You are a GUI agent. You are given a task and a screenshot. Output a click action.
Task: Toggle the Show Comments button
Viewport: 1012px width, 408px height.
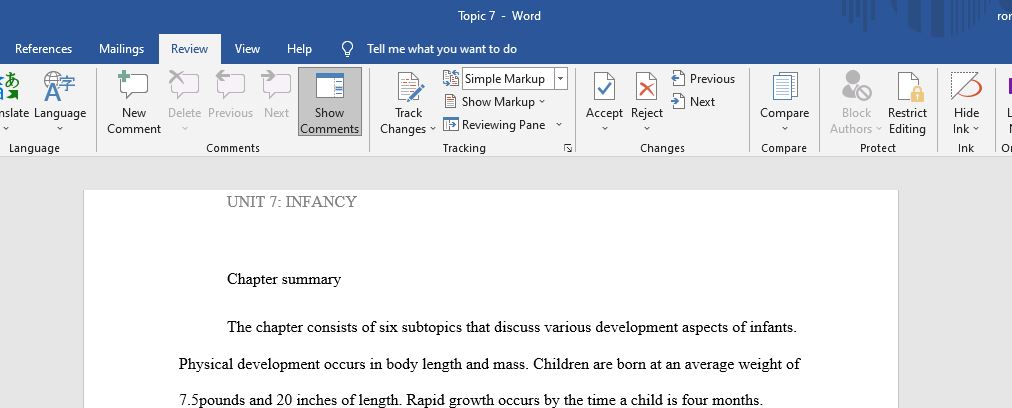tap(330, 102)
